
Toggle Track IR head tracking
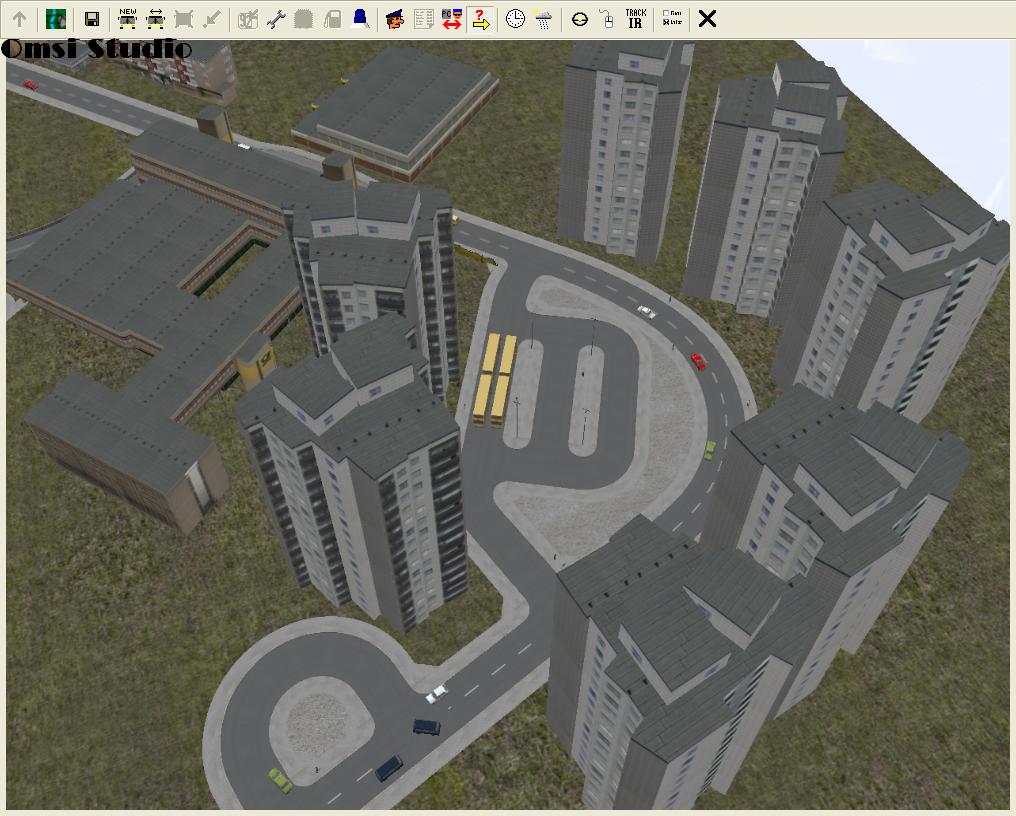point(635,19)
